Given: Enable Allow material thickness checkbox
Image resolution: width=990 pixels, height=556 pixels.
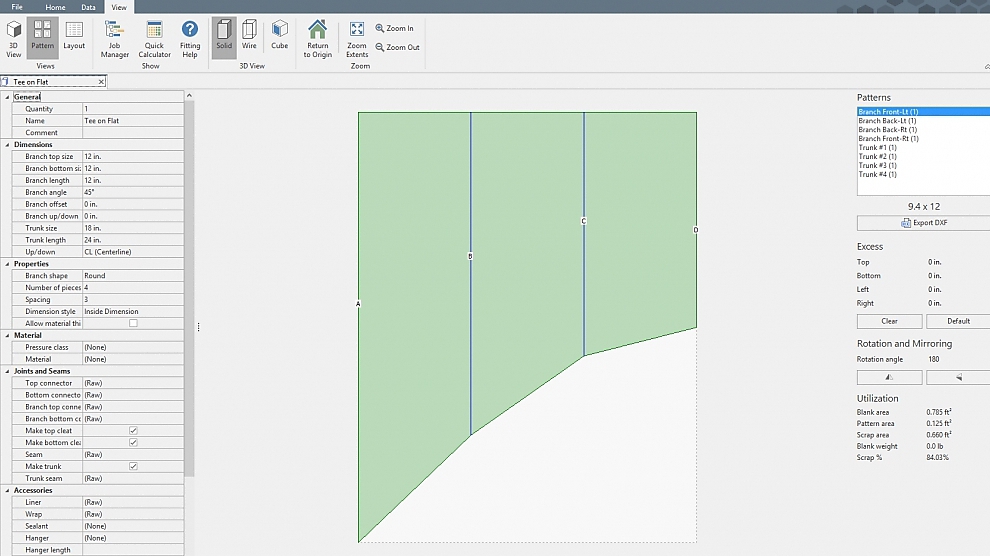Looking at the screenshot, I should (x=133, y=324).
